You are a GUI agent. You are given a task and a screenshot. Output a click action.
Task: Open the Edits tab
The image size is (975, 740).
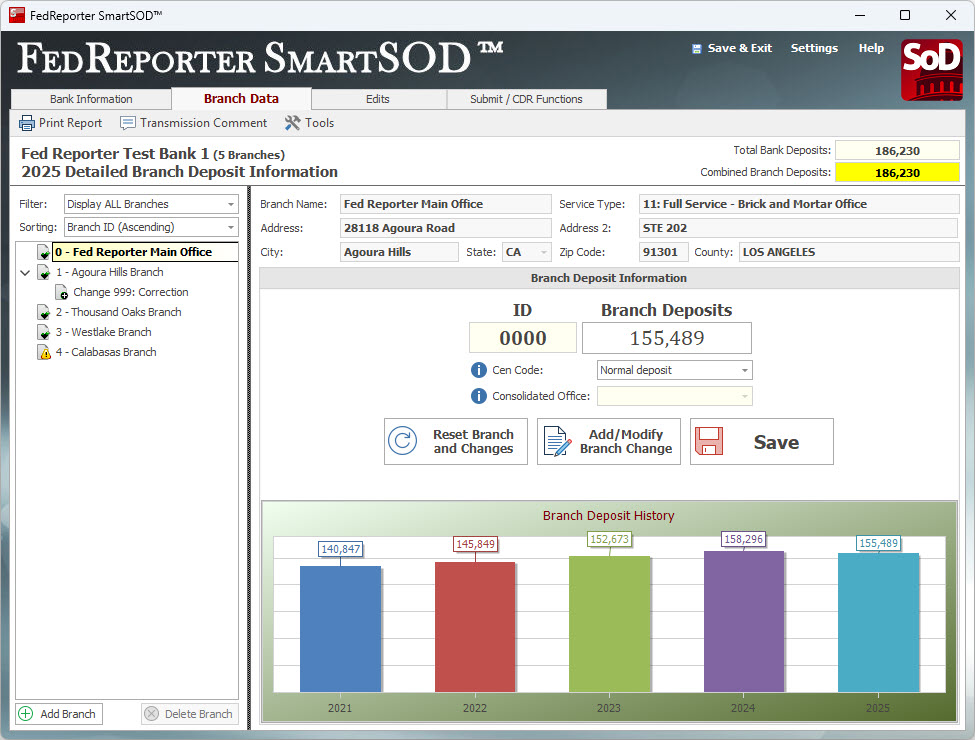[377, 99]
